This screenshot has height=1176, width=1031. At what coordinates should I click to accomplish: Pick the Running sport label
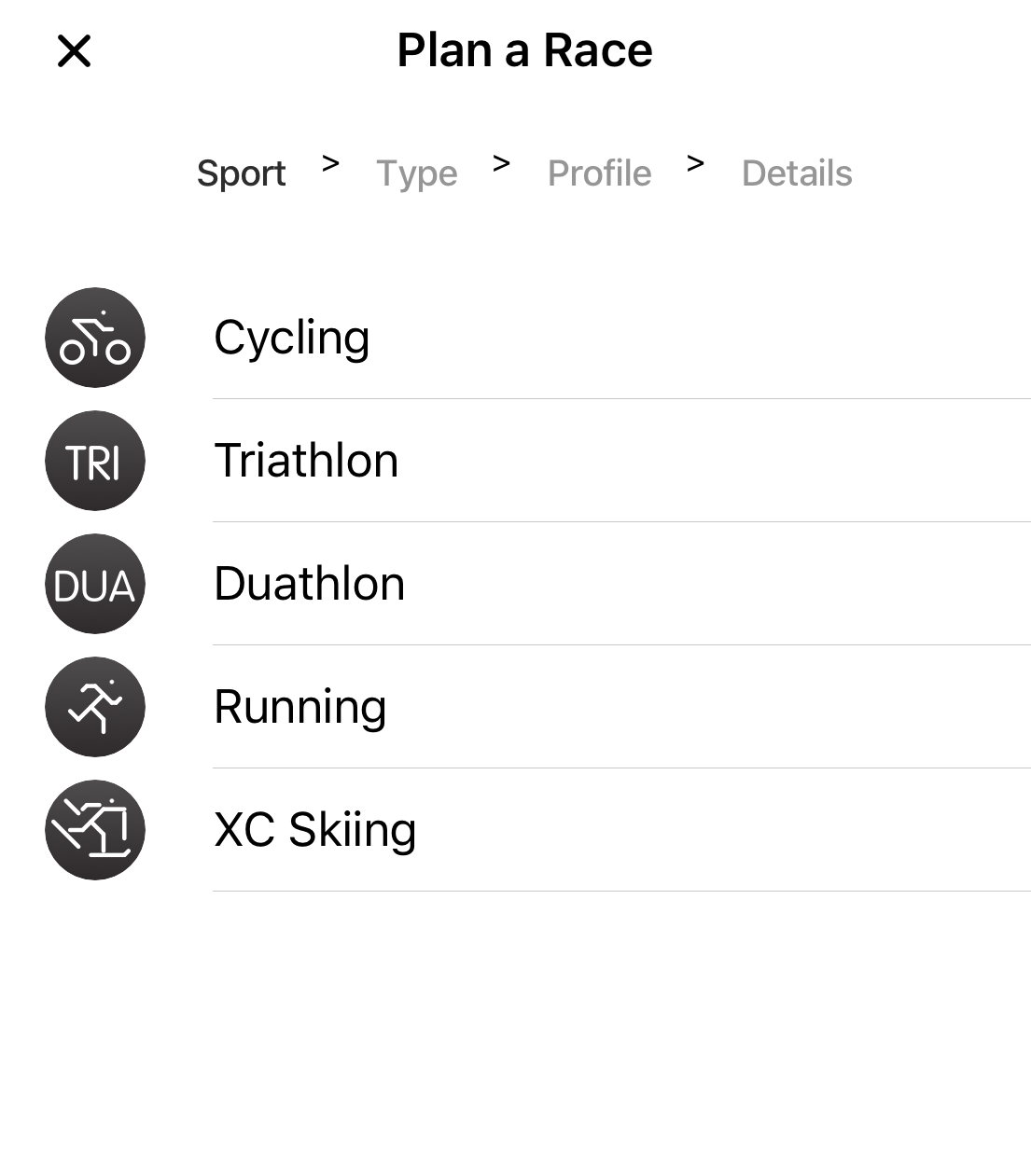(x=300, y=707)
